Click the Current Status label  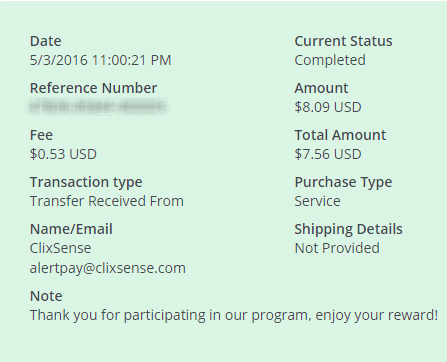(343, 41)
